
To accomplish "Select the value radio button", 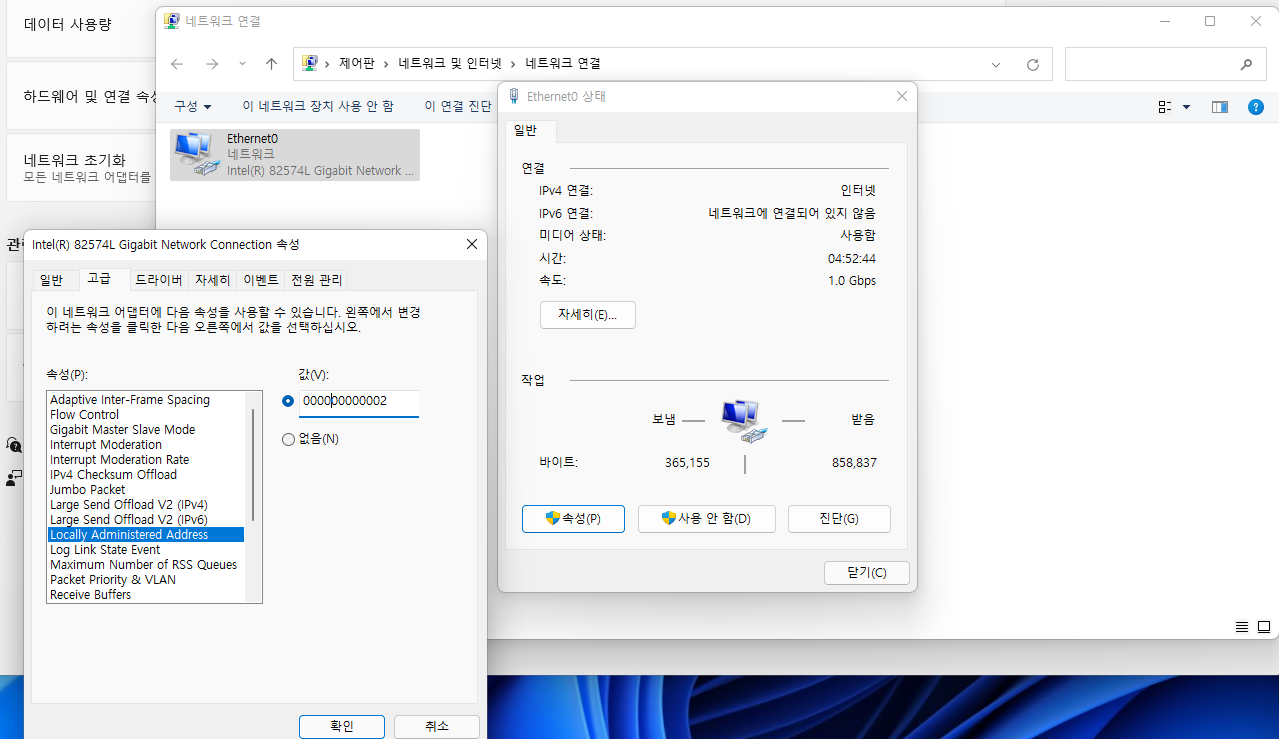I will point(288,401).
